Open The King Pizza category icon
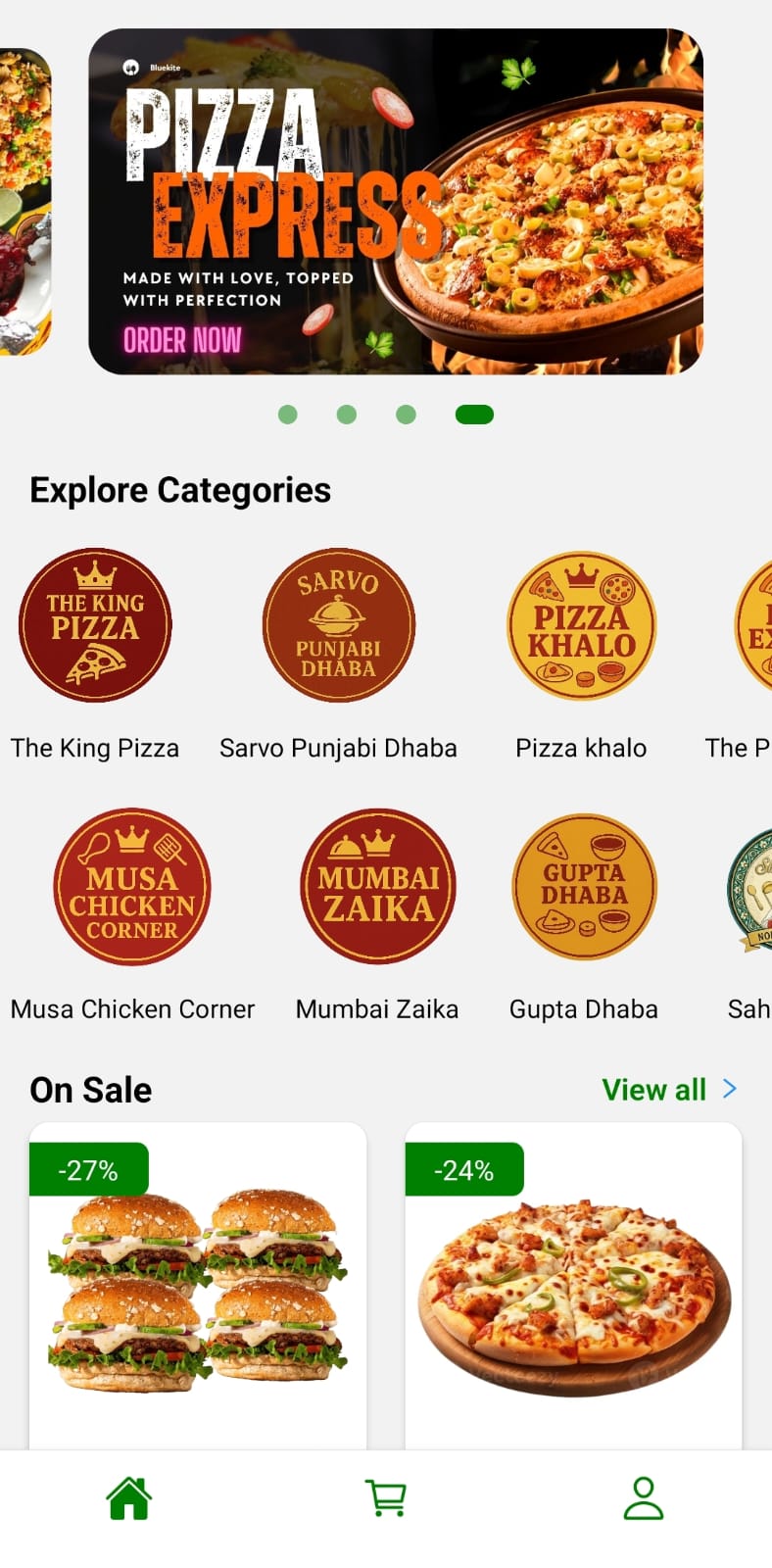Image resolution: width=772 pixels, height=1568 pixels. pos(95,625)
